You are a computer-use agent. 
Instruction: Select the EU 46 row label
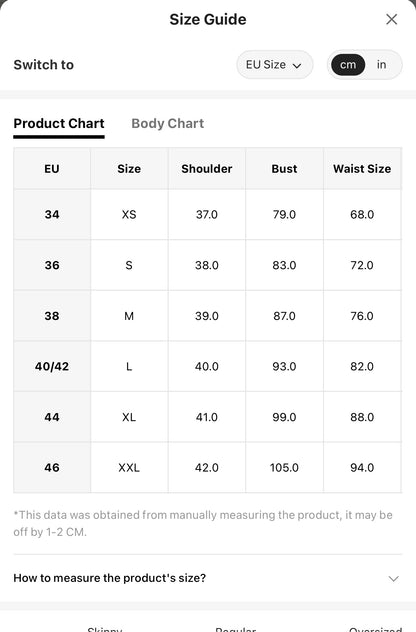(52, 468)
